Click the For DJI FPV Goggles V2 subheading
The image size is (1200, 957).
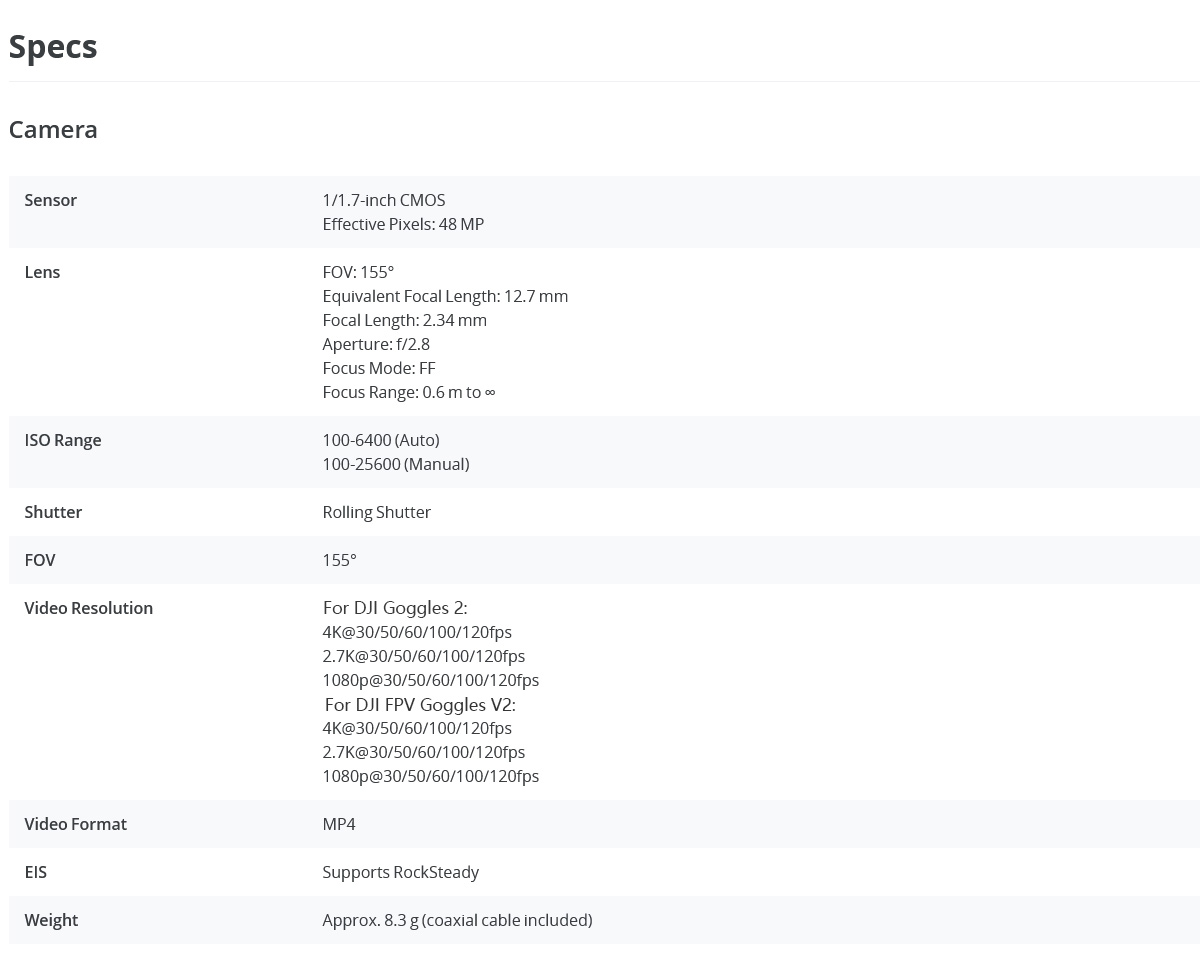coord(419,704)
